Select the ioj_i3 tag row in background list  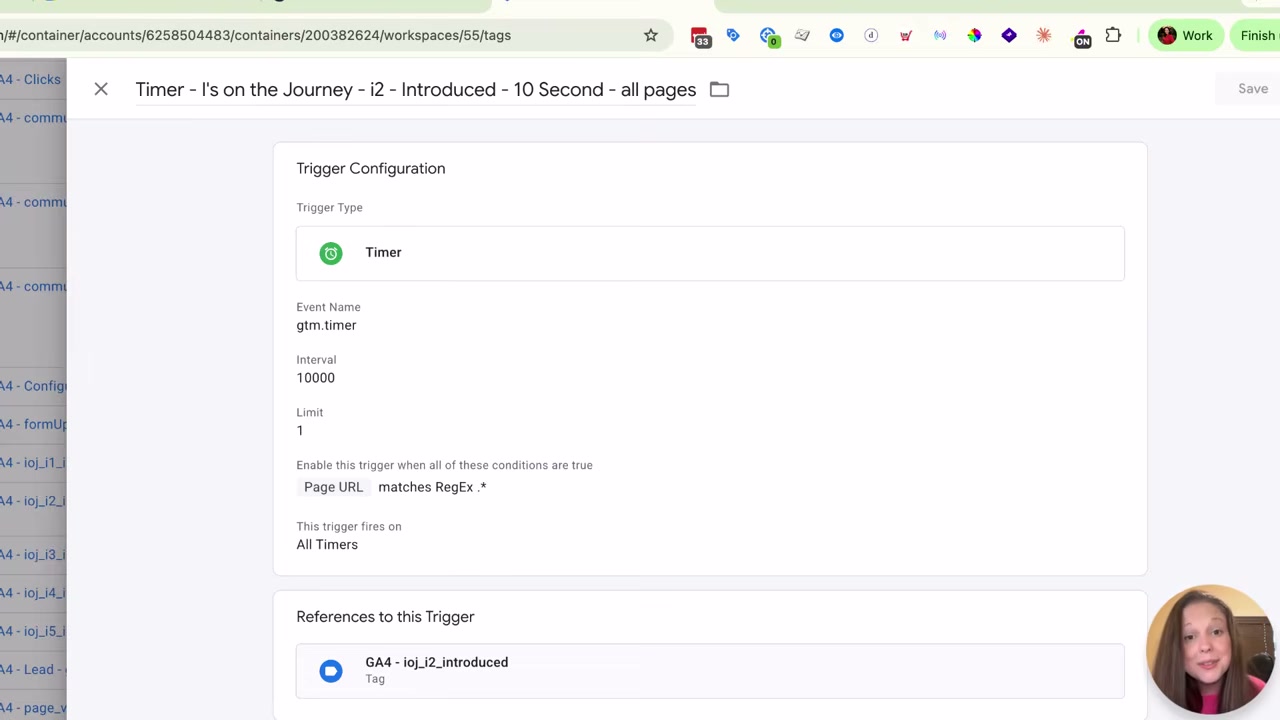pos(33,554)
